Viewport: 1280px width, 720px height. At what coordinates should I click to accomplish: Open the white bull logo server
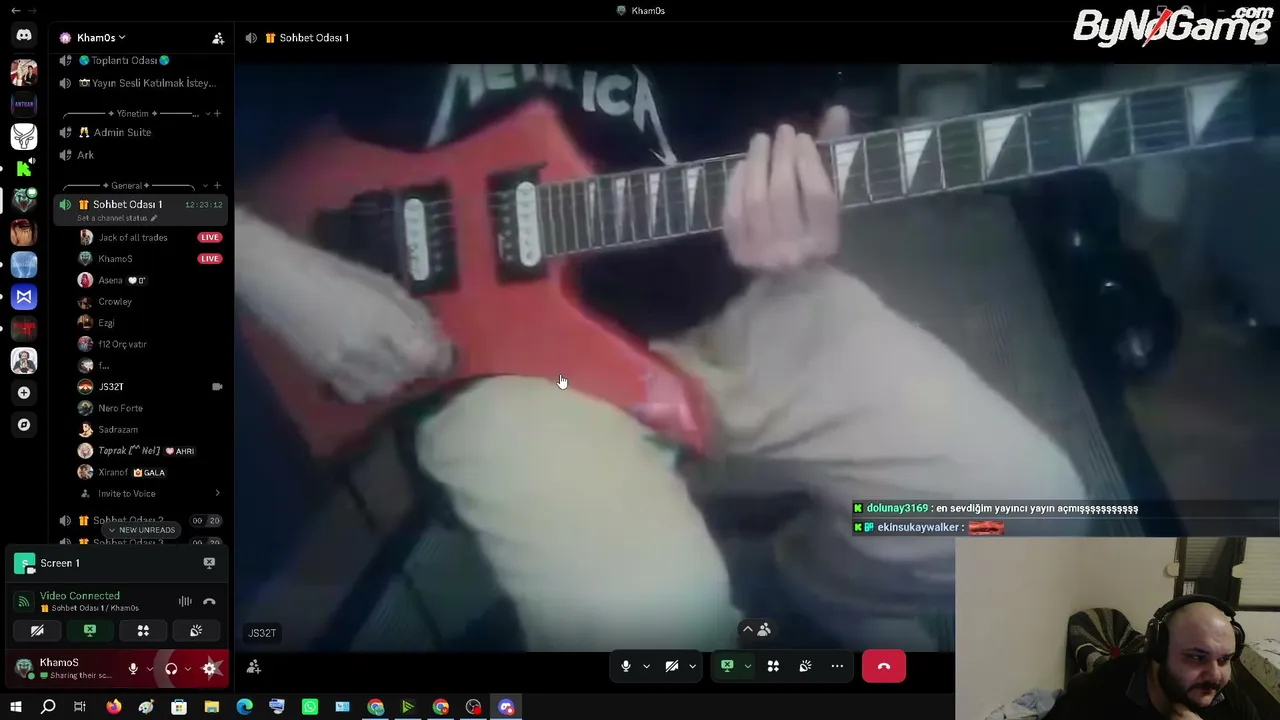(24, 136)
